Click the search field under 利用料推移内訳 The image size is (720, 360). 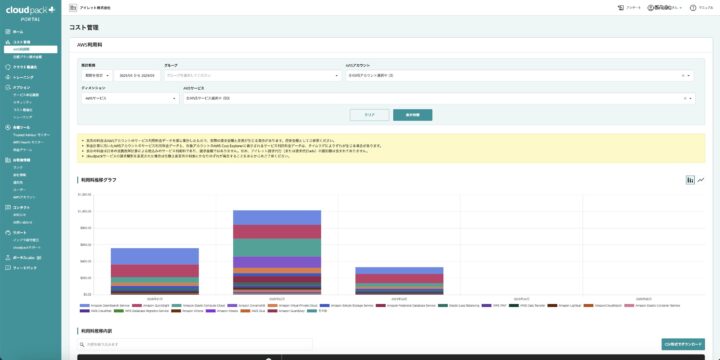[x=195, y=344]
